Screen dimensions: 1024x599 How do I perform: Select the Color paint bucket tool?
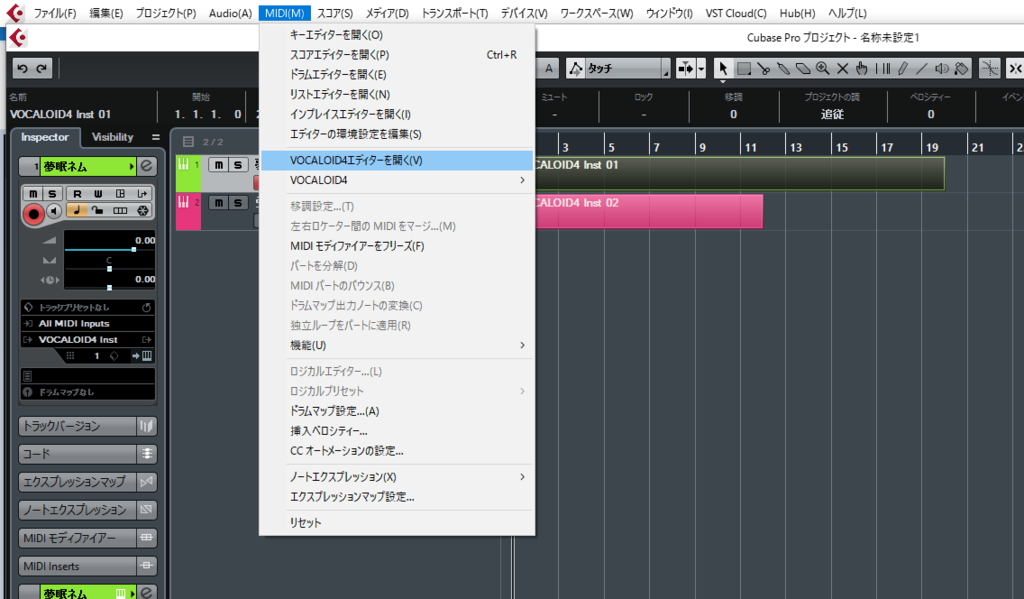[x=961, y=68]
